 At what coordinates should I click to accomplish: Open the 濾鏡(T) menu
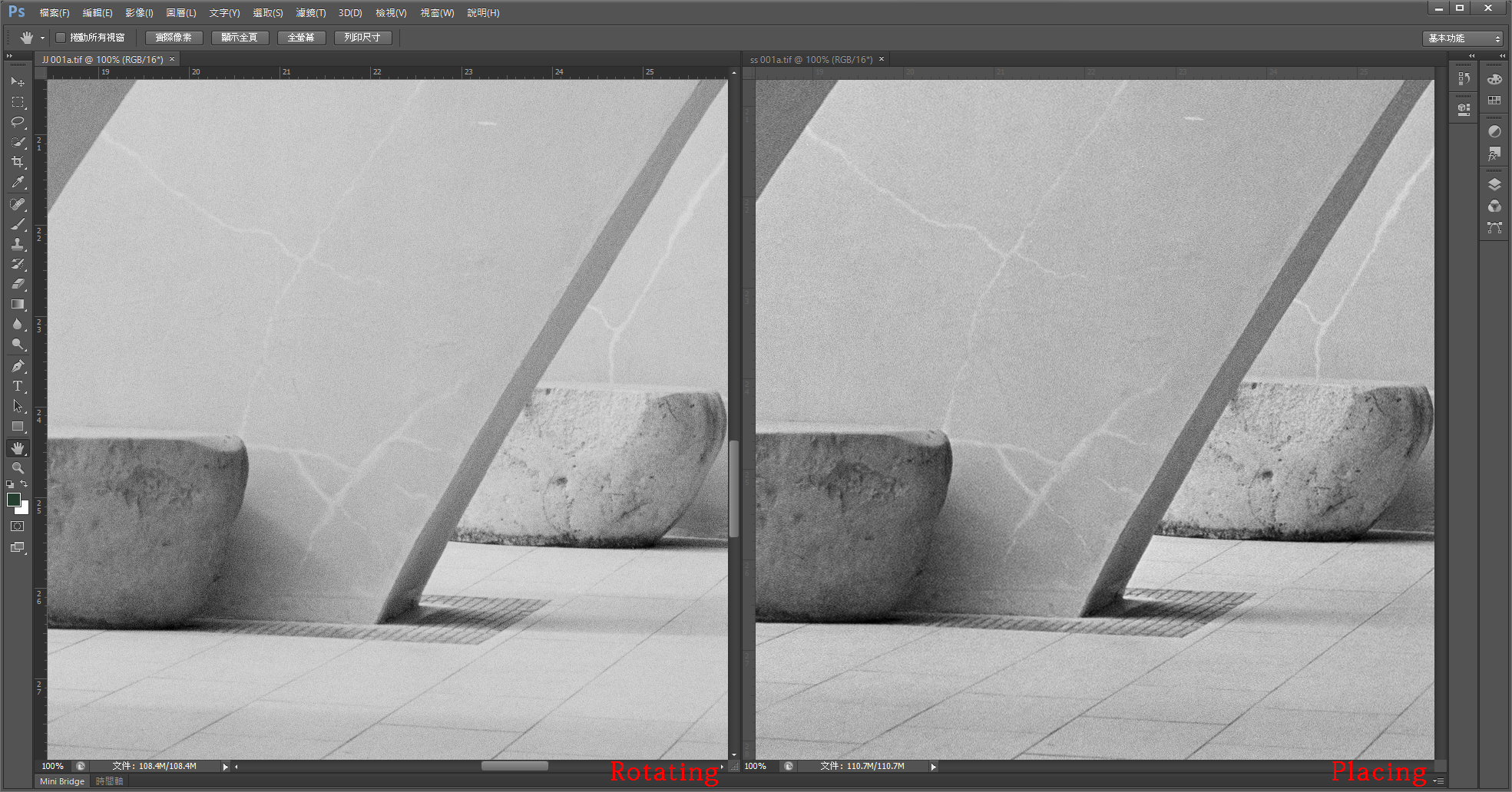[310, 13]
